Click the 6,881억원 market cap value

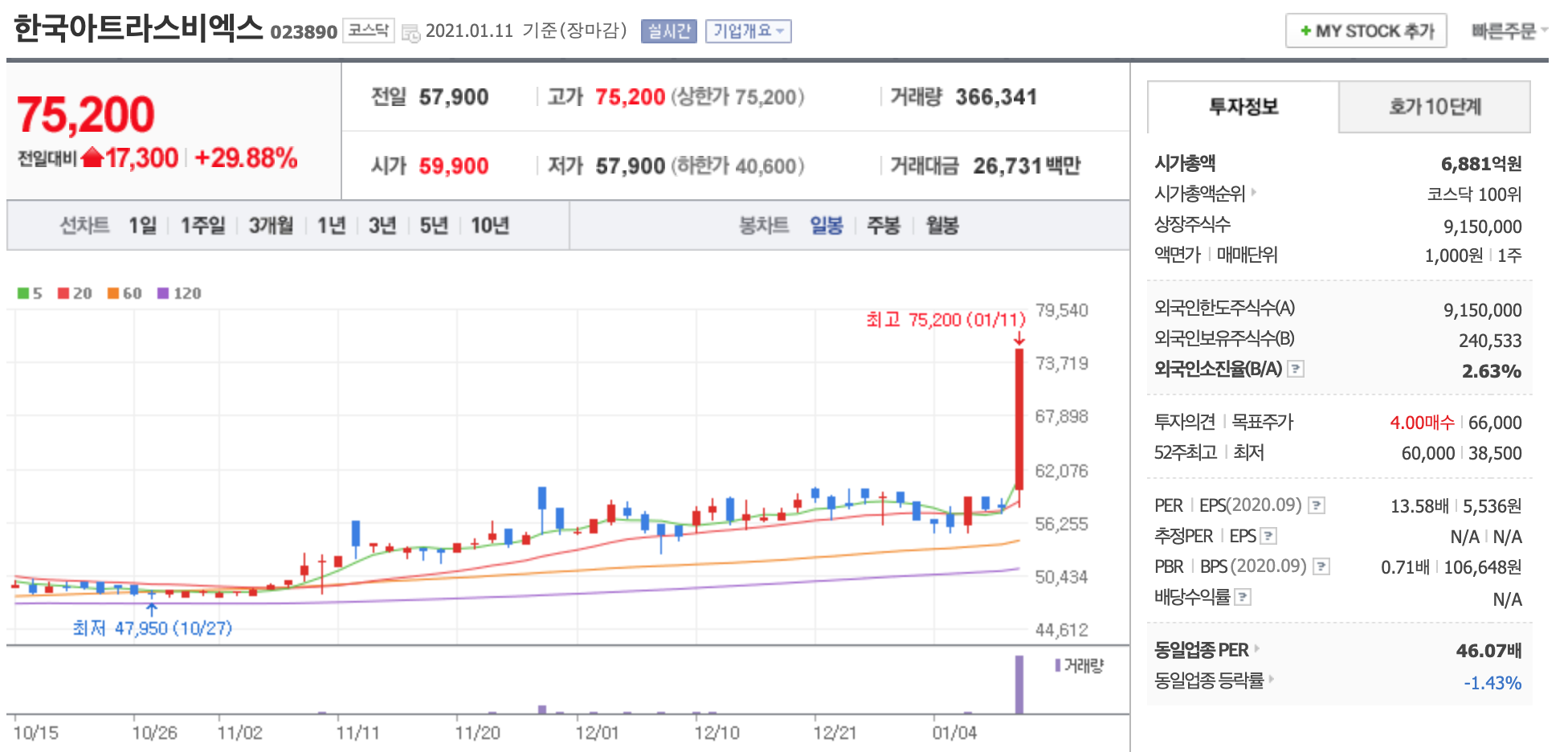[x=1481, y=164]
